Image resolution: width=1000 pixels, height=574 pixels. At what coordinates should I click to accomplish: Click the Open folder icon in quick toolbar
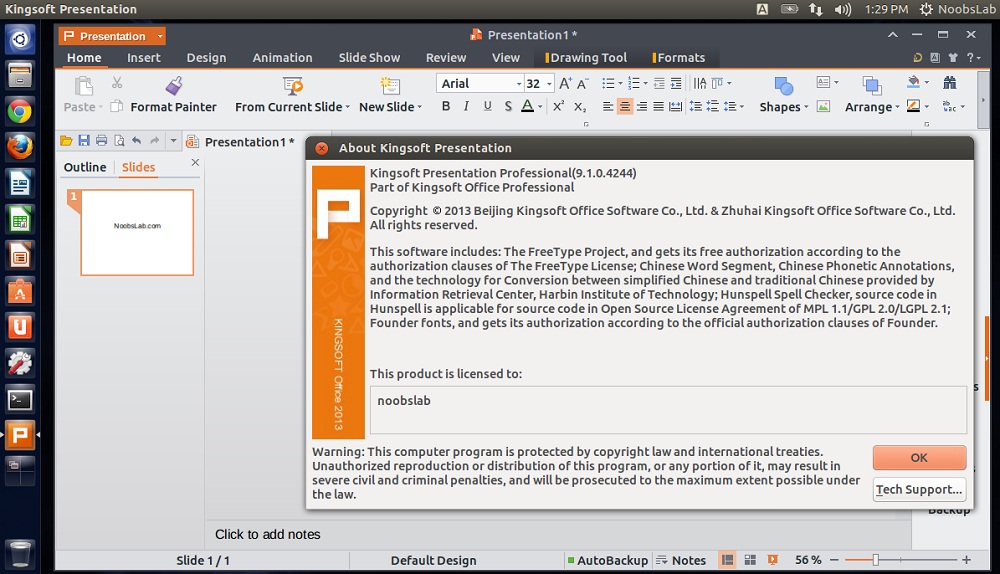66,141
